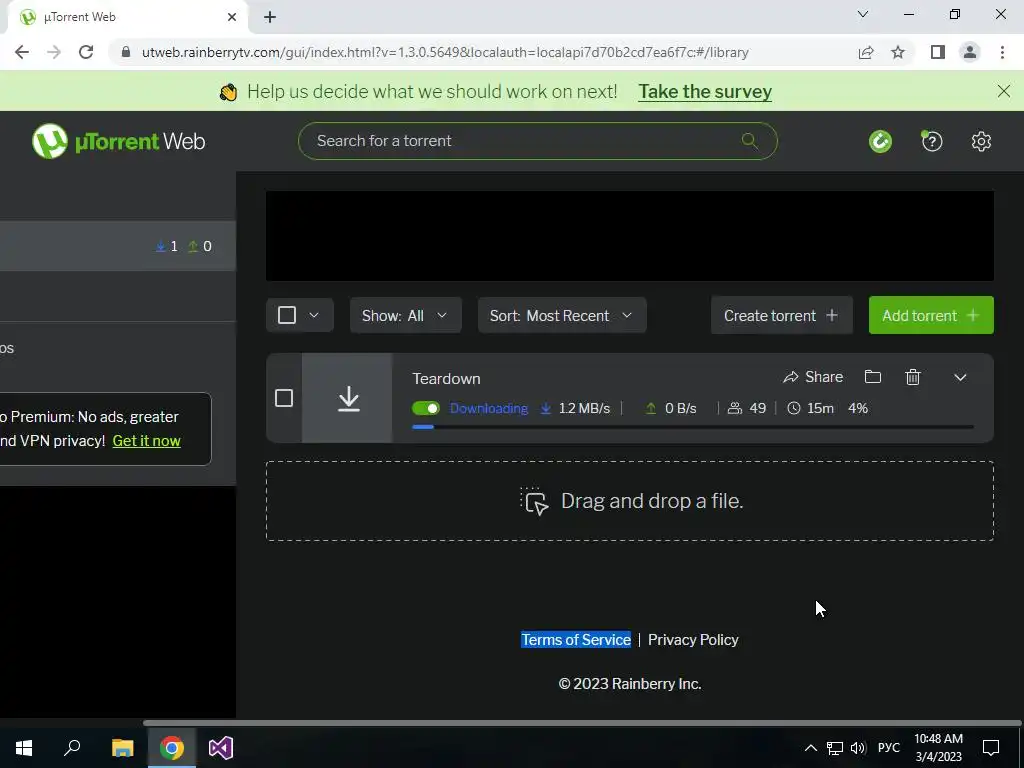
Task: Click the sidebar download/upload counts row
Action: (118, 246)
